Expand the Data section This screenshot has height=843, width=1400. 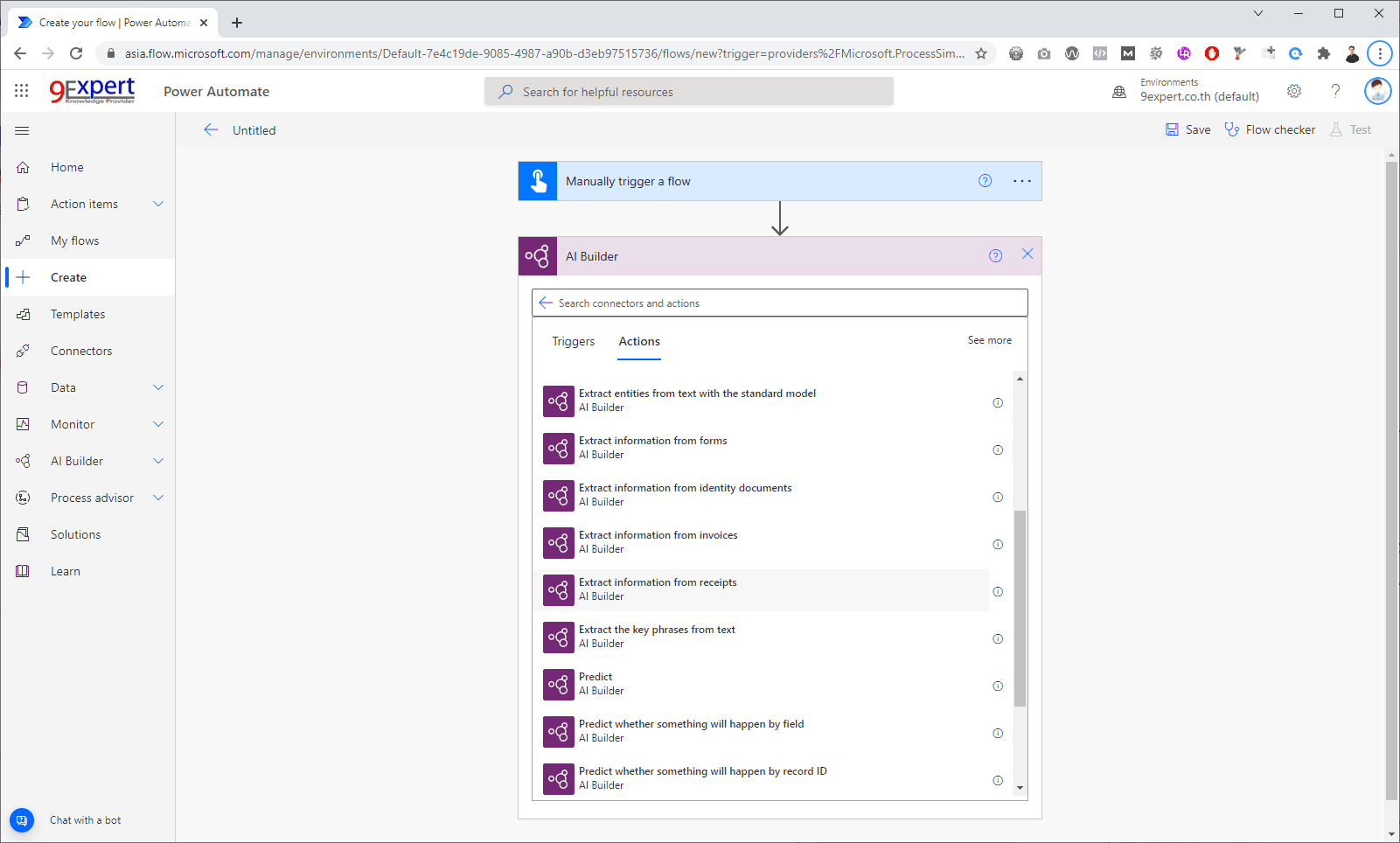157,387
